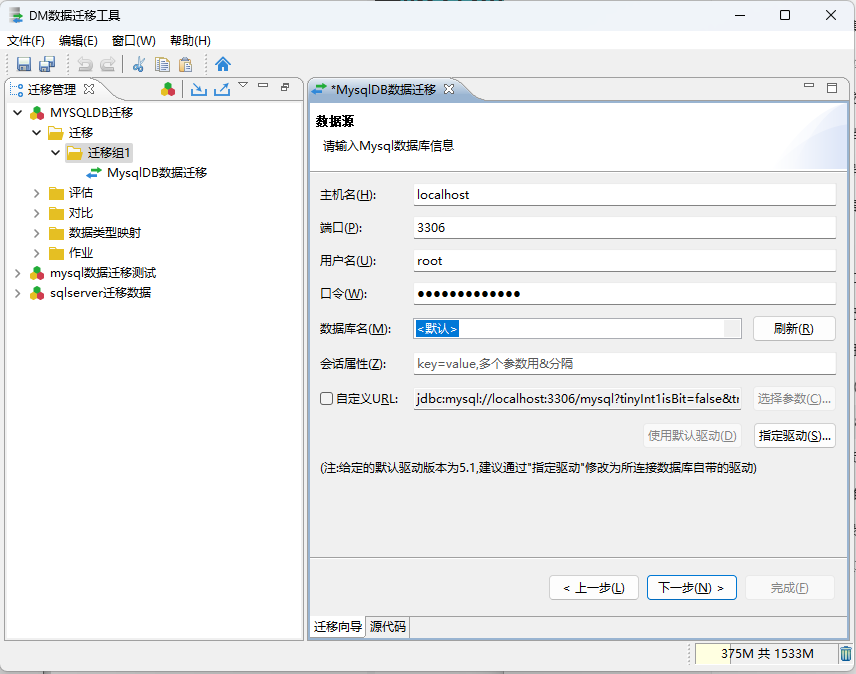Click the 刷新(R) button
Image resolution: width=856 pixels, height=674 pixels.
pos(794,329)
